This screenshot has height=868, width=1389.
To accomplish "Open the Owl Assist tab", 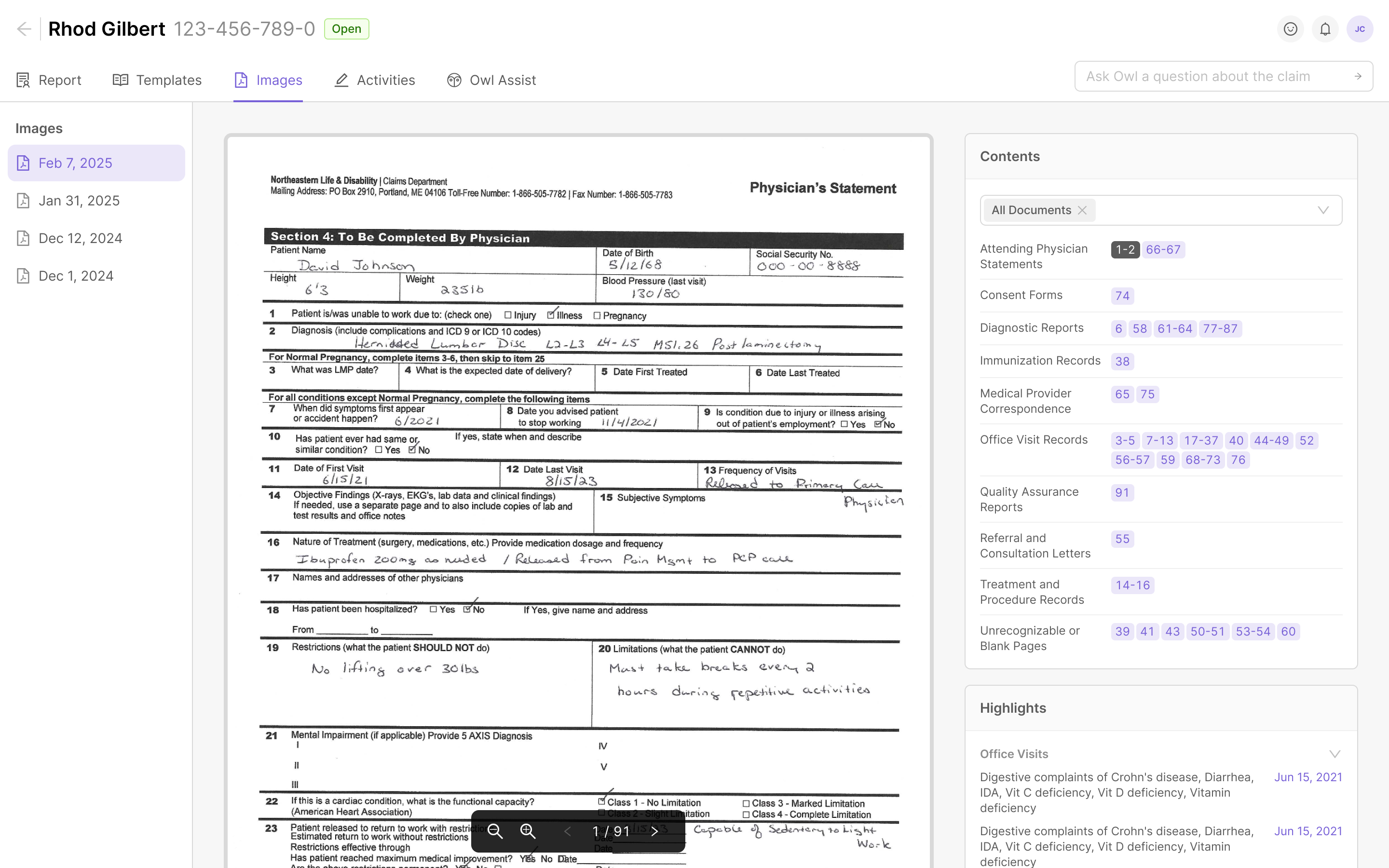I will click(x=491, y=81).
